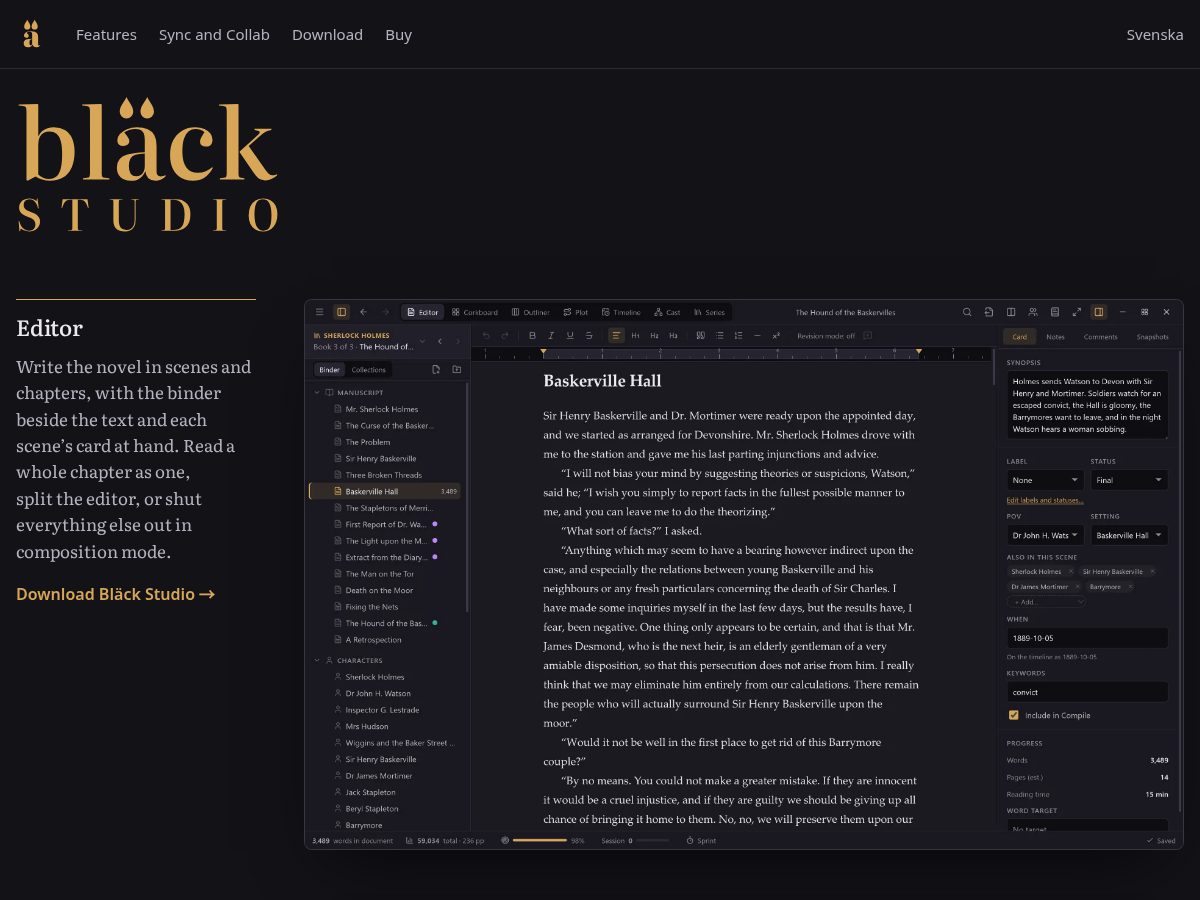The width and height of the screenshot is (1200, 900).
Task: Click the left indent marker on ruler
Action: pos(544,352)
